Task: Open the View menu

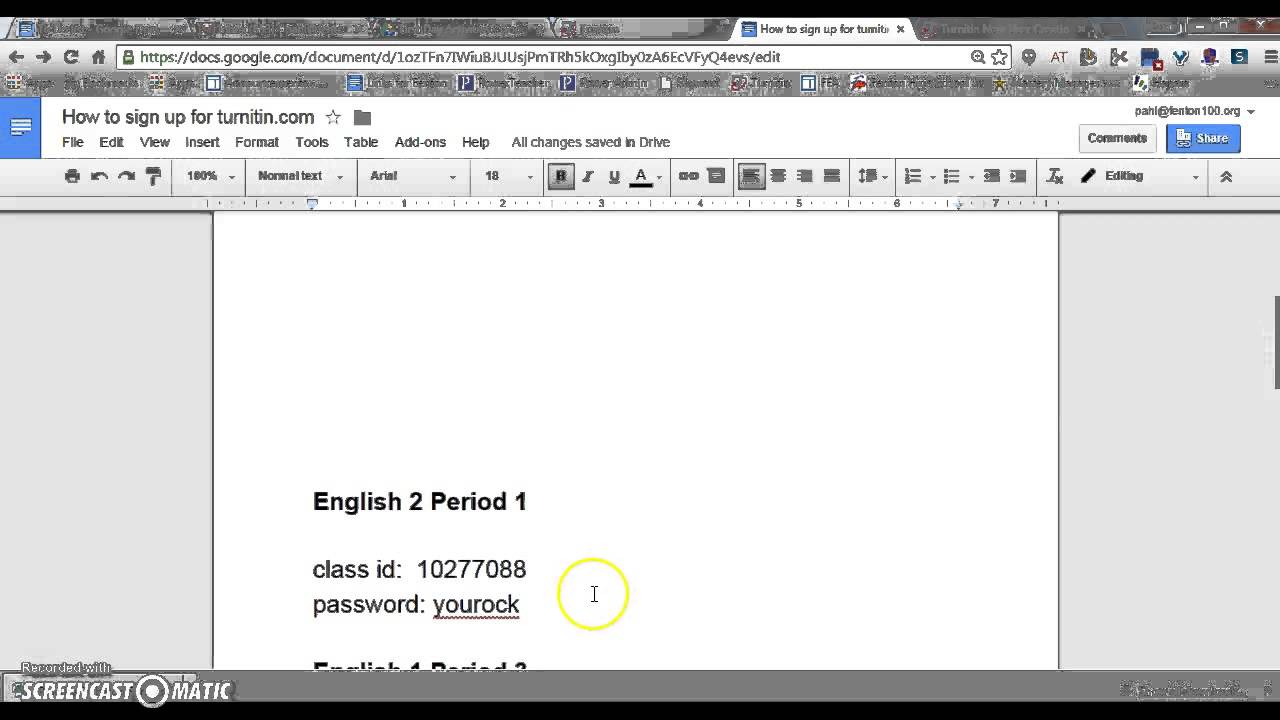Action: click(154, 142)
